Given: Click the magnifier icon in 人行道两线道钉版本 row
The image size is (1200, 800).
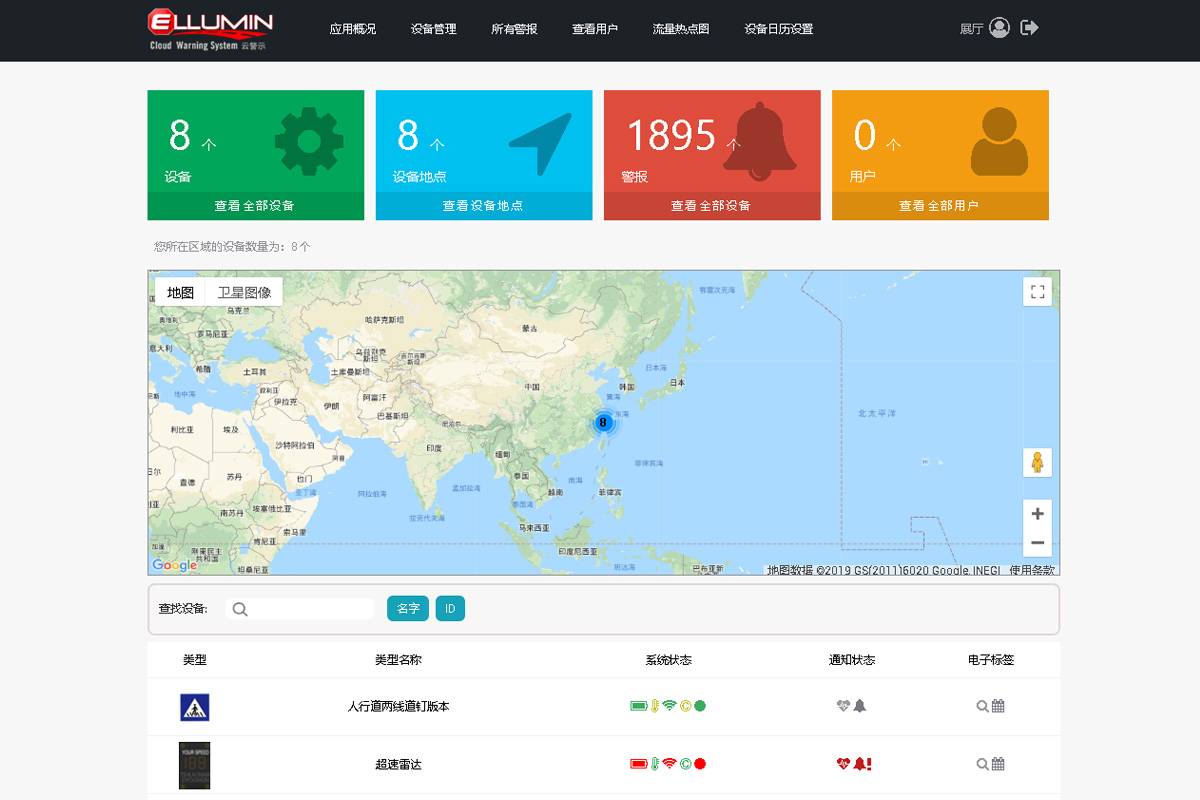Looking at the screenshot, I should point(982,706).
